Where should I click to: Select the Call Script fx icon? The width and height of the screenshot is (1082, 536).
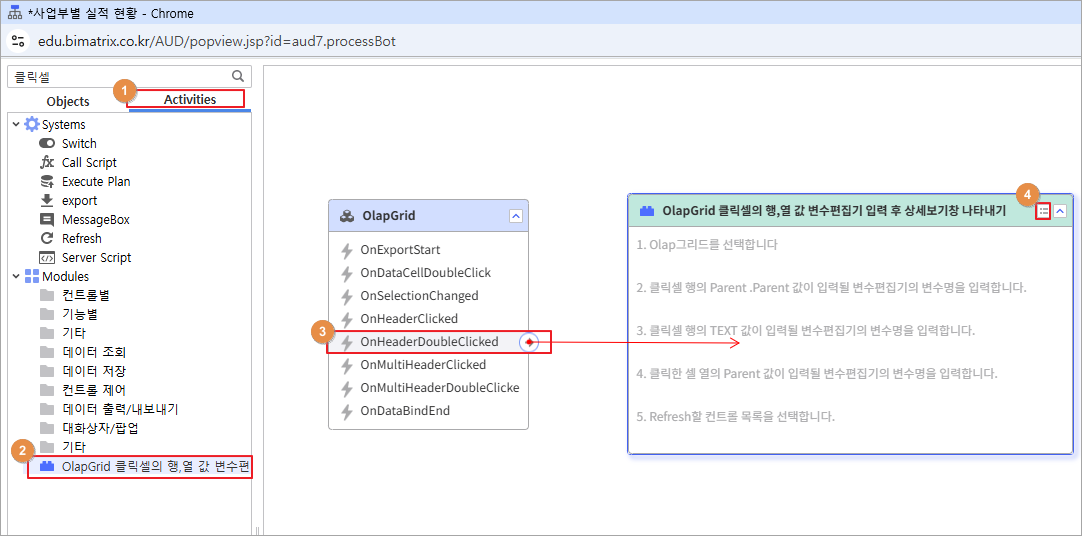pyautogui.click(x=47, y=163)
